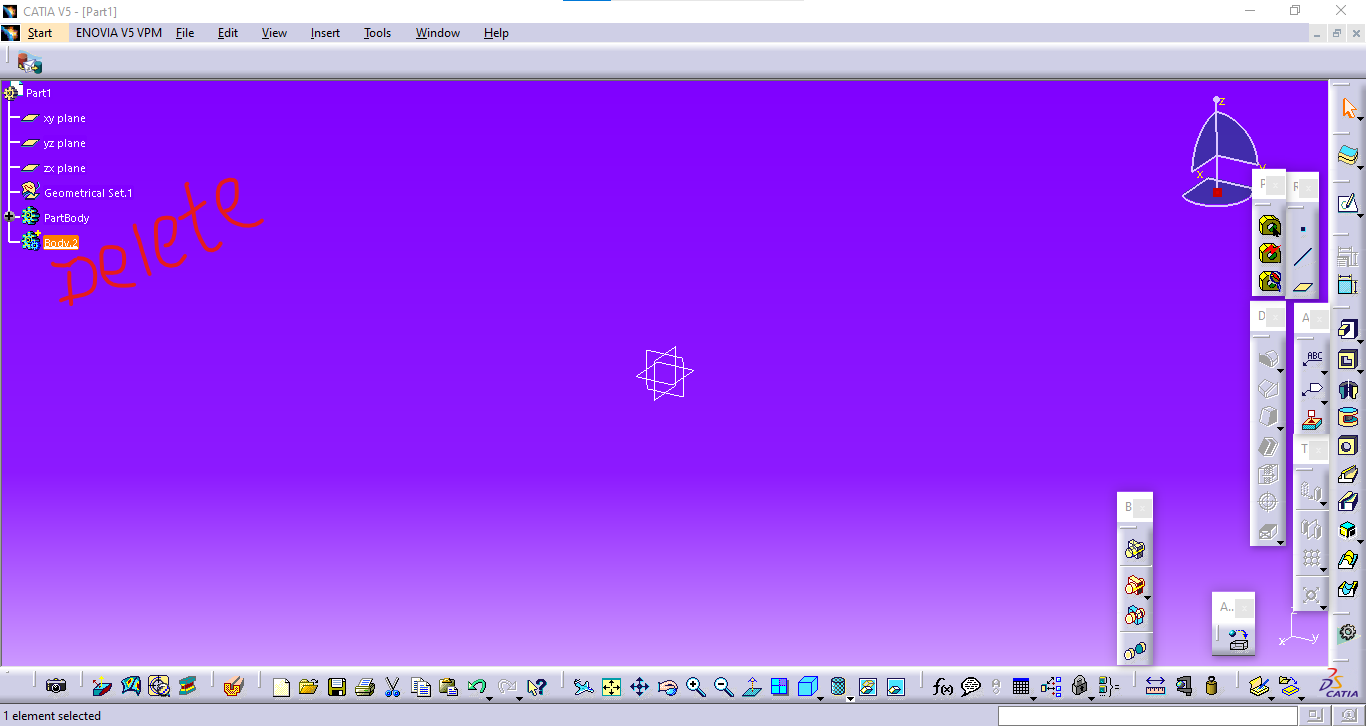Expand the PartBody tree node
This screenshot has height=726, width=1366.
(x=9, y=217)
